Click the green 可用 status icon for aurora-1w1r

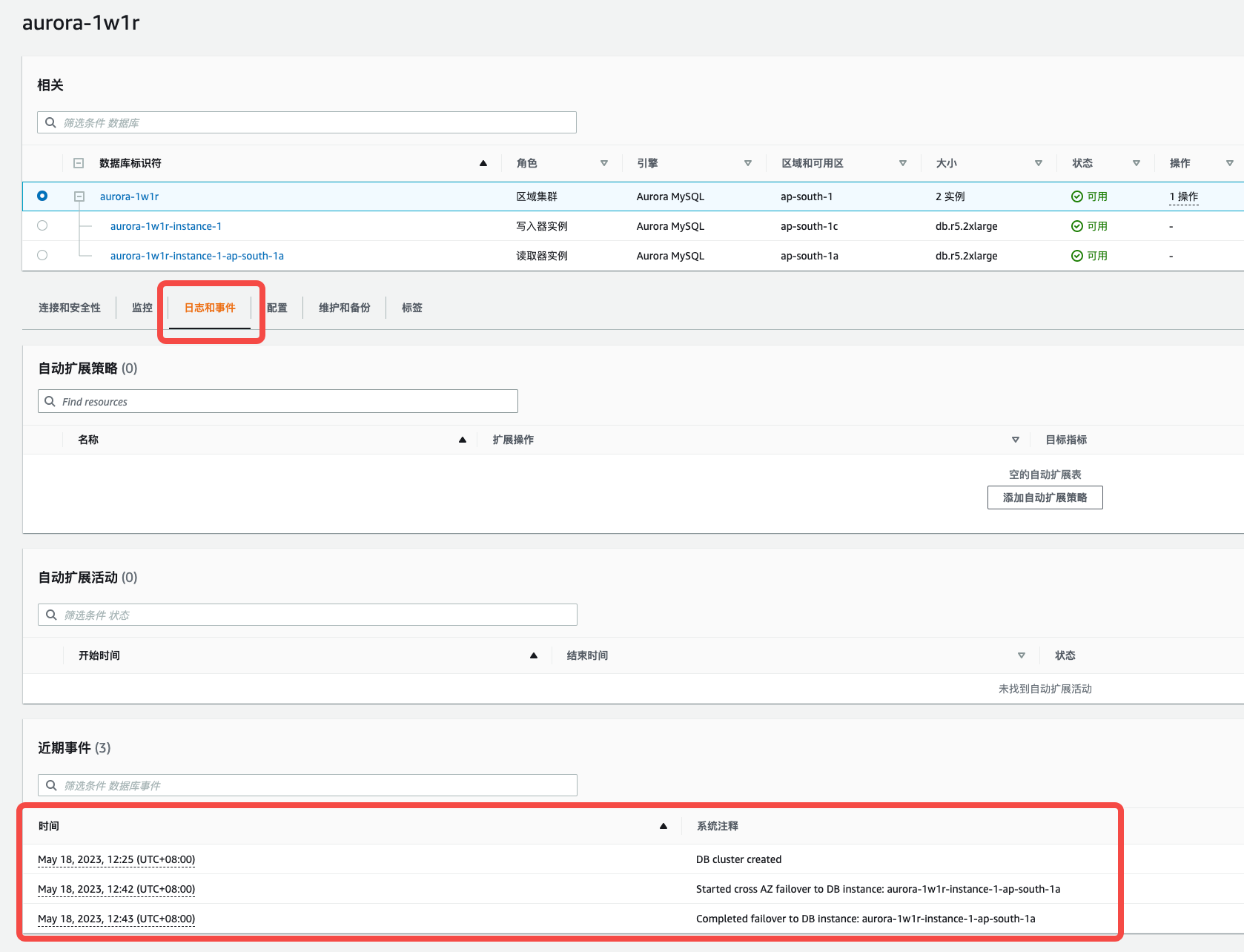tap(1076, 196)
